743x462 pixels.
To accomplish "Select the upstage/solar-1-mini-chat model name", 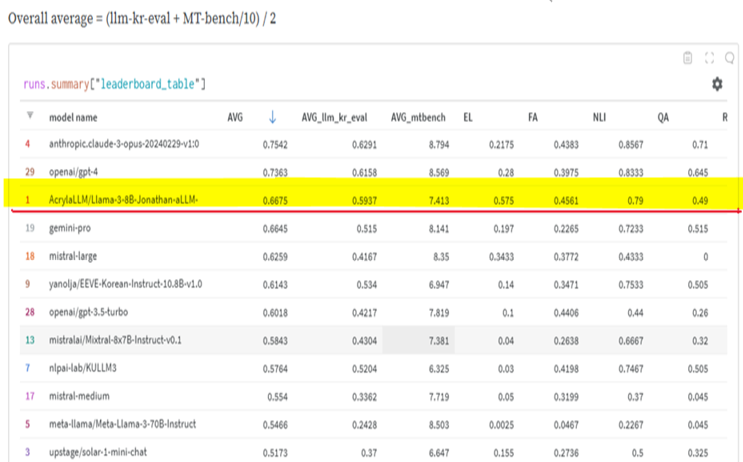I will click(x=98, y=452).
